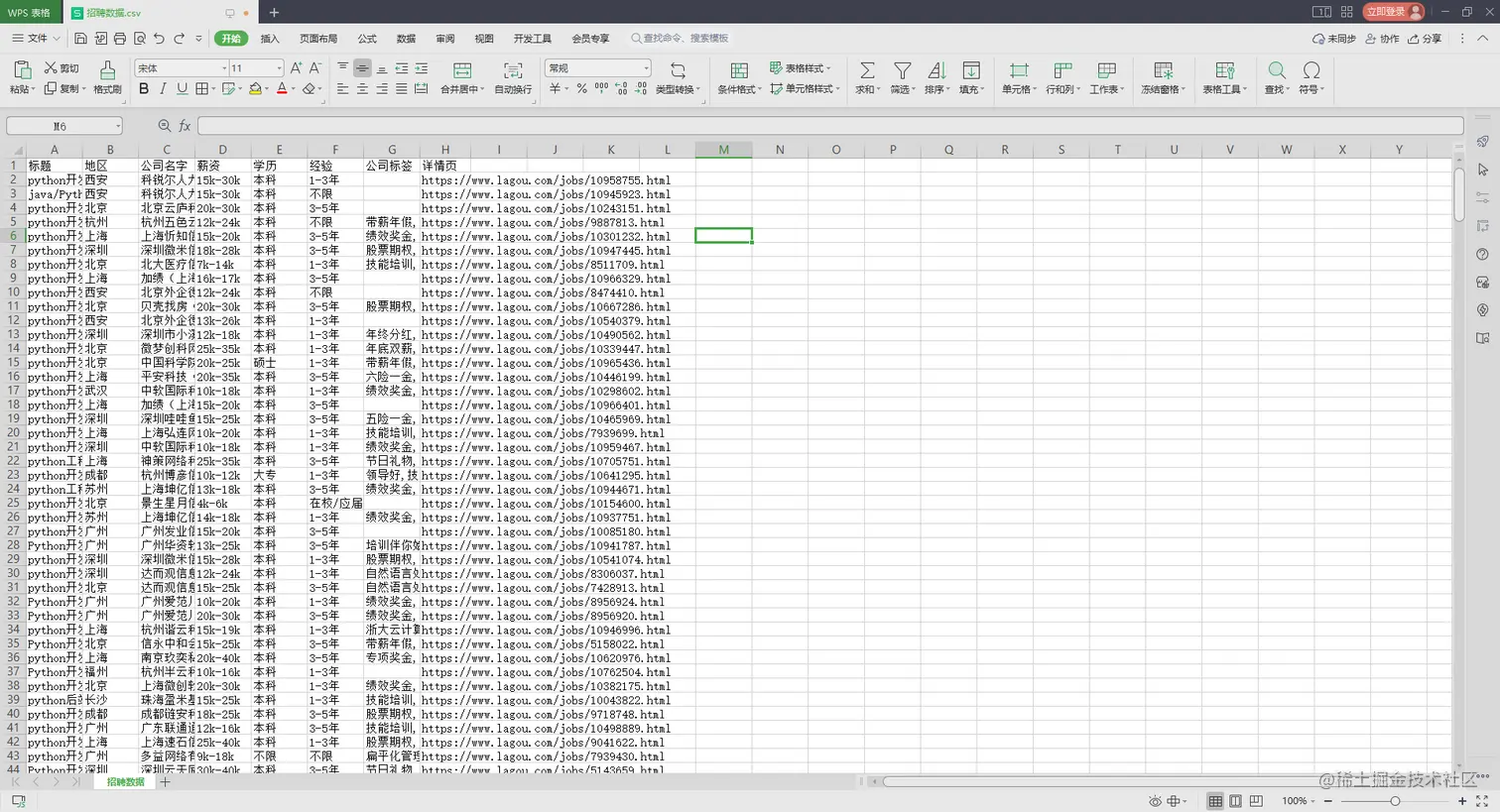Click the 合并居中 merge cells icon

pos(462,71)
